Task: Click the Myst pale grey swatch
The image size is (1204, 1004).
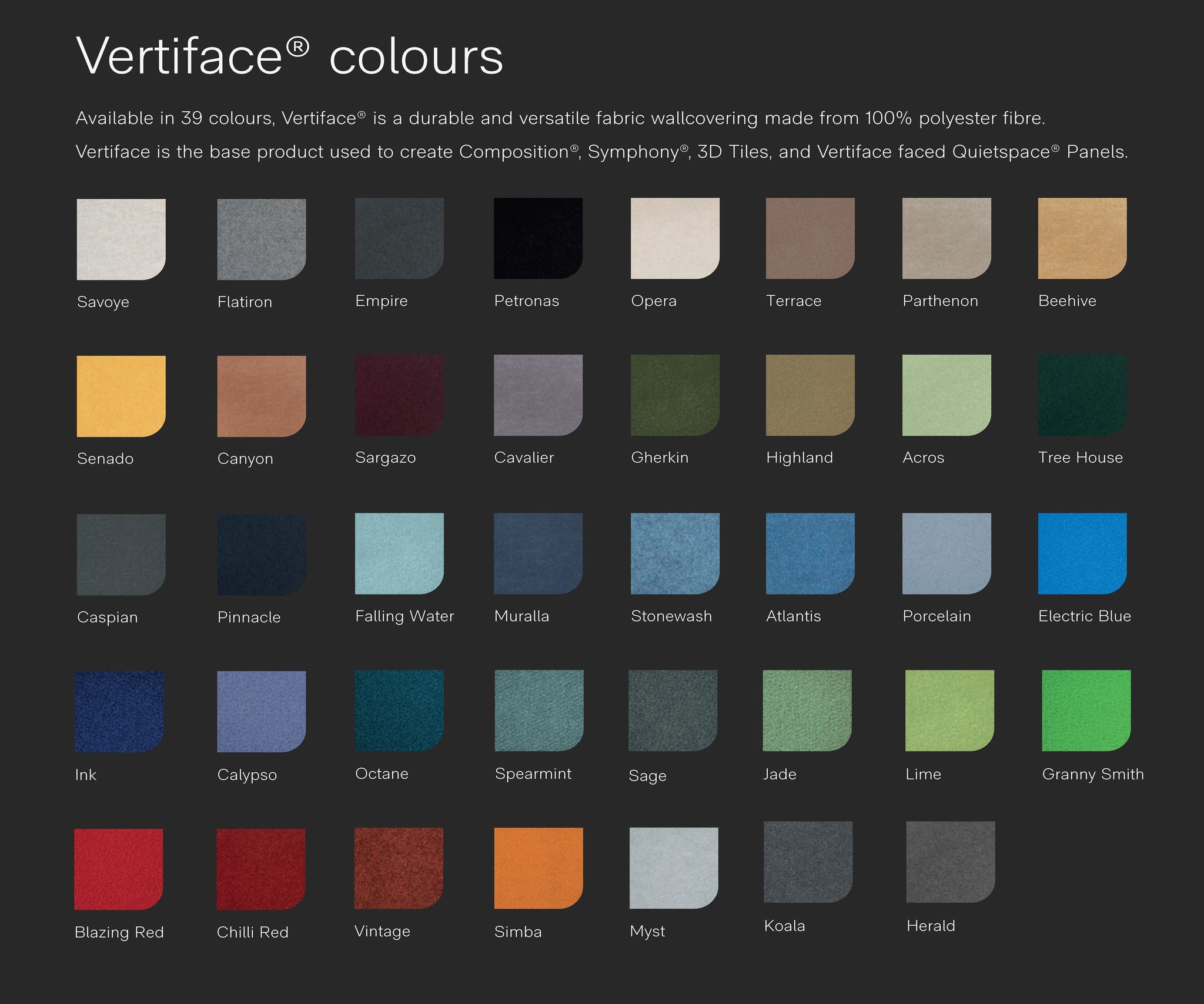Action: coord(674,868)
